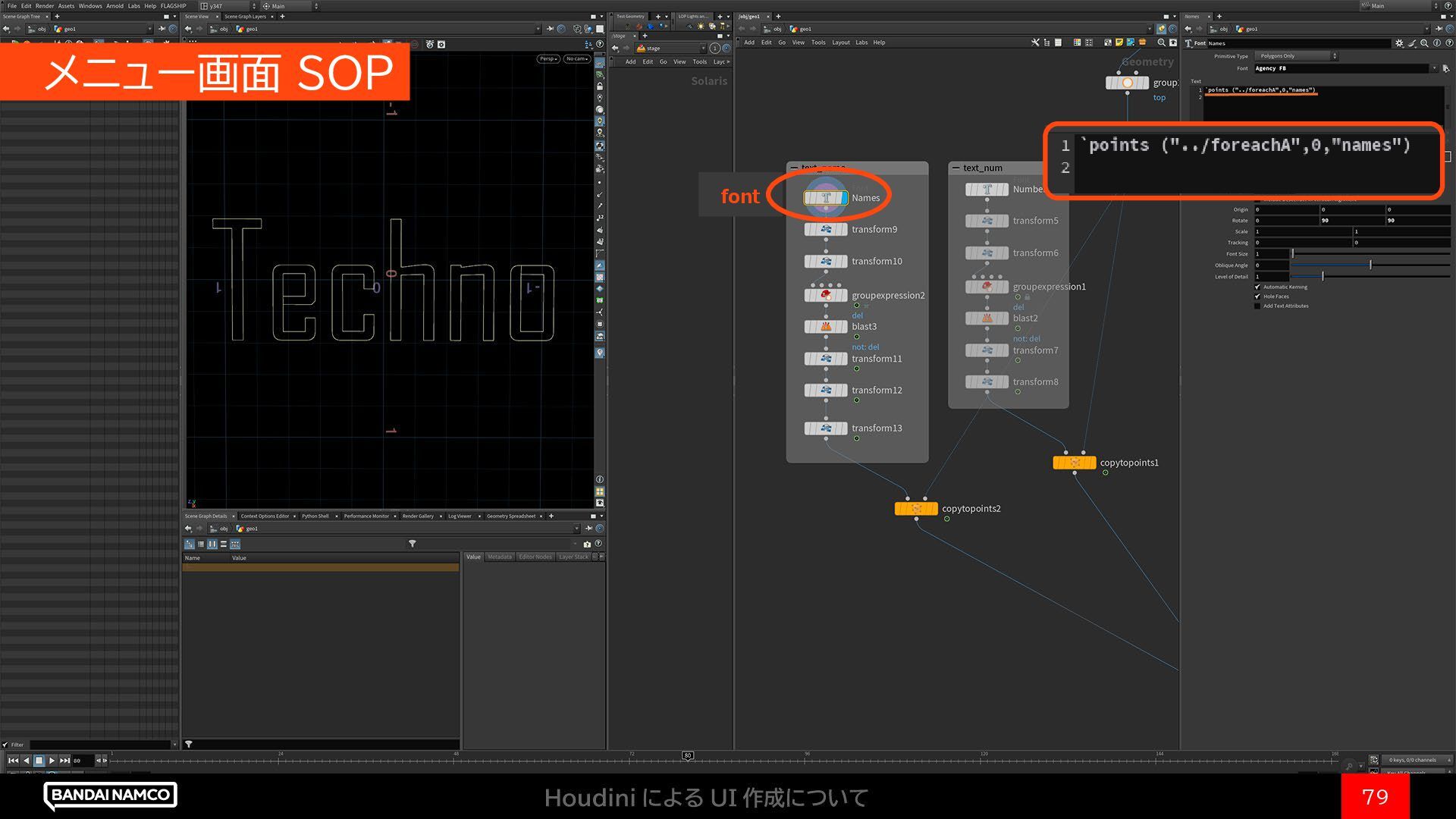Image resolution: width=1456 pixels, height=819 pixels.
Task: Open the parameter gear settings menu
Action: (1399, 43)
